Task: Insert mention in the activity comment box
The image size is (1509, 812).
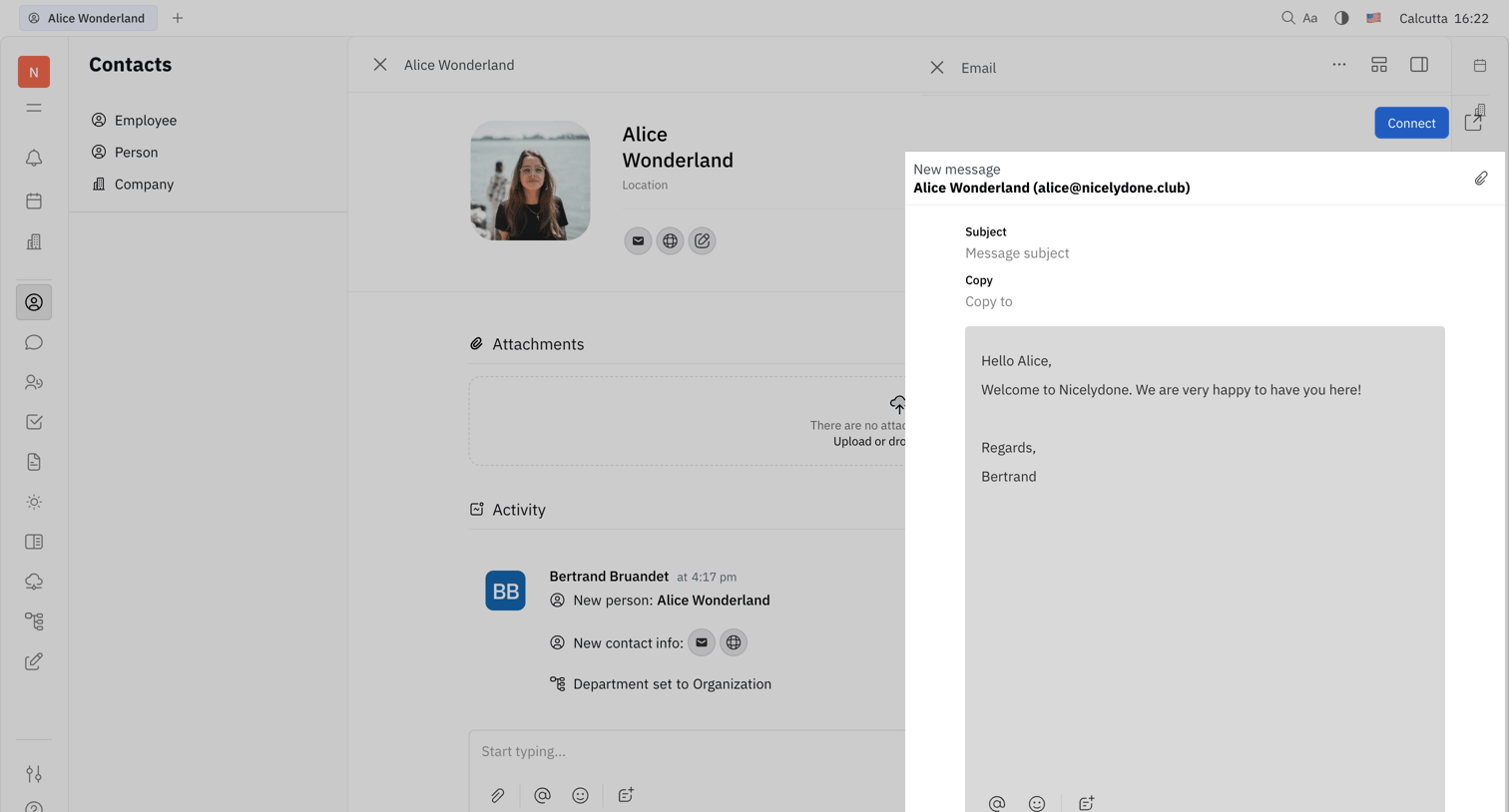Action: 542,795
